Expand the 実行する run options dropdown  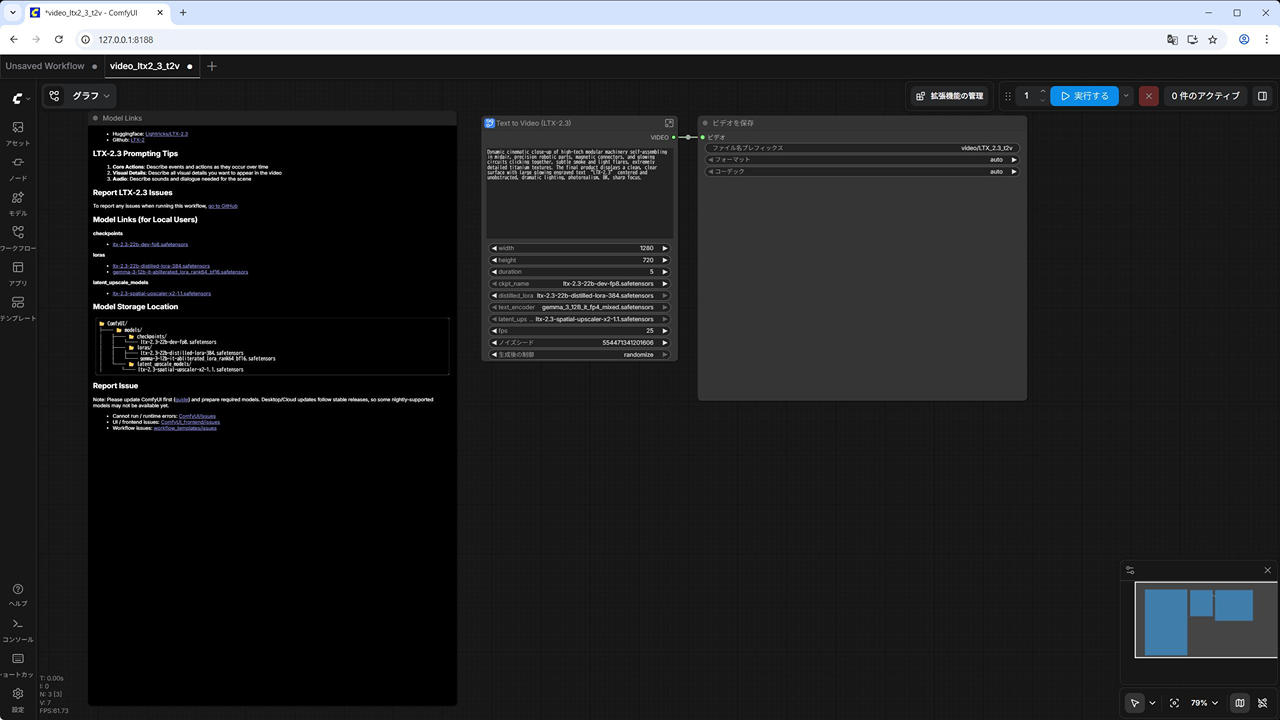point(1127,96)
